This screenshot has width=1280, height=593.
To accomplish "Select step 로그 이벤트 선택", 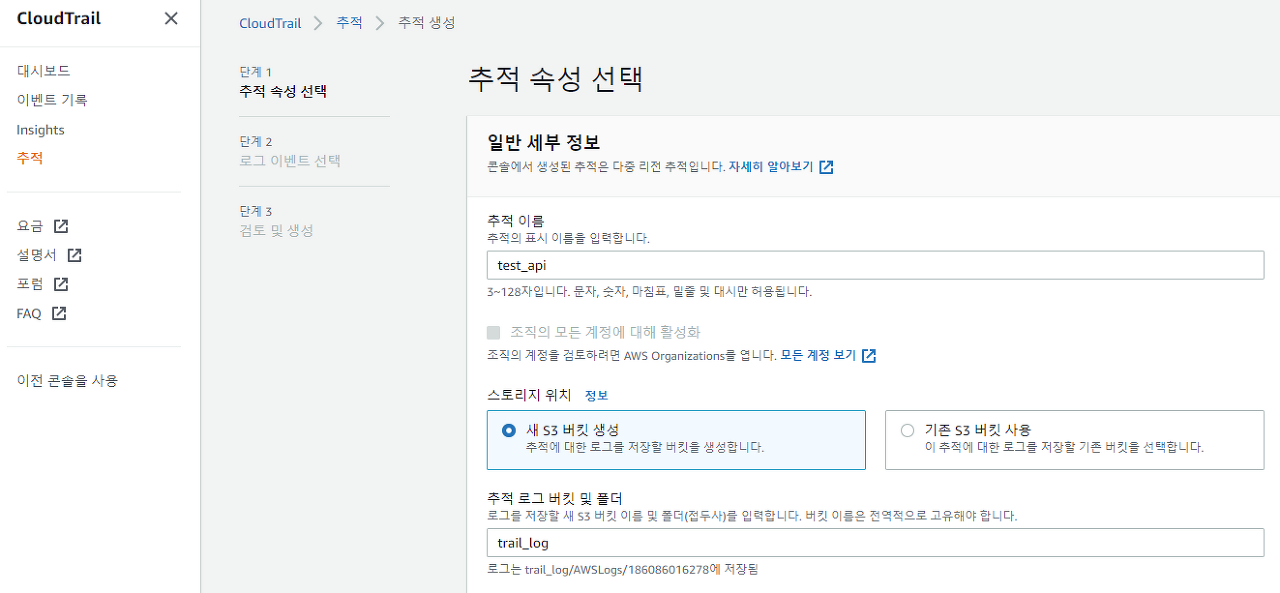I will pyautogui.click(x=290, y=160).
